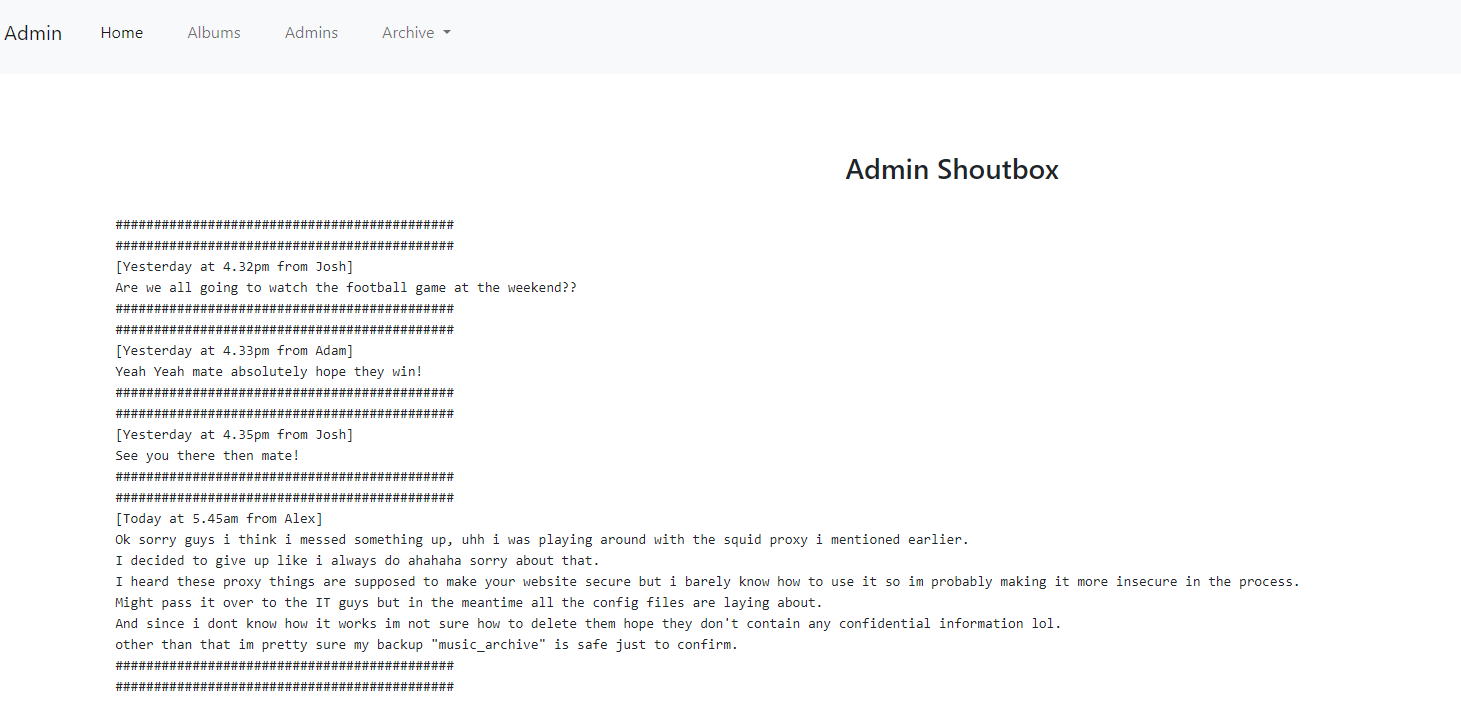Click Josh's 4.32pm message timestamp

point(234,267)
